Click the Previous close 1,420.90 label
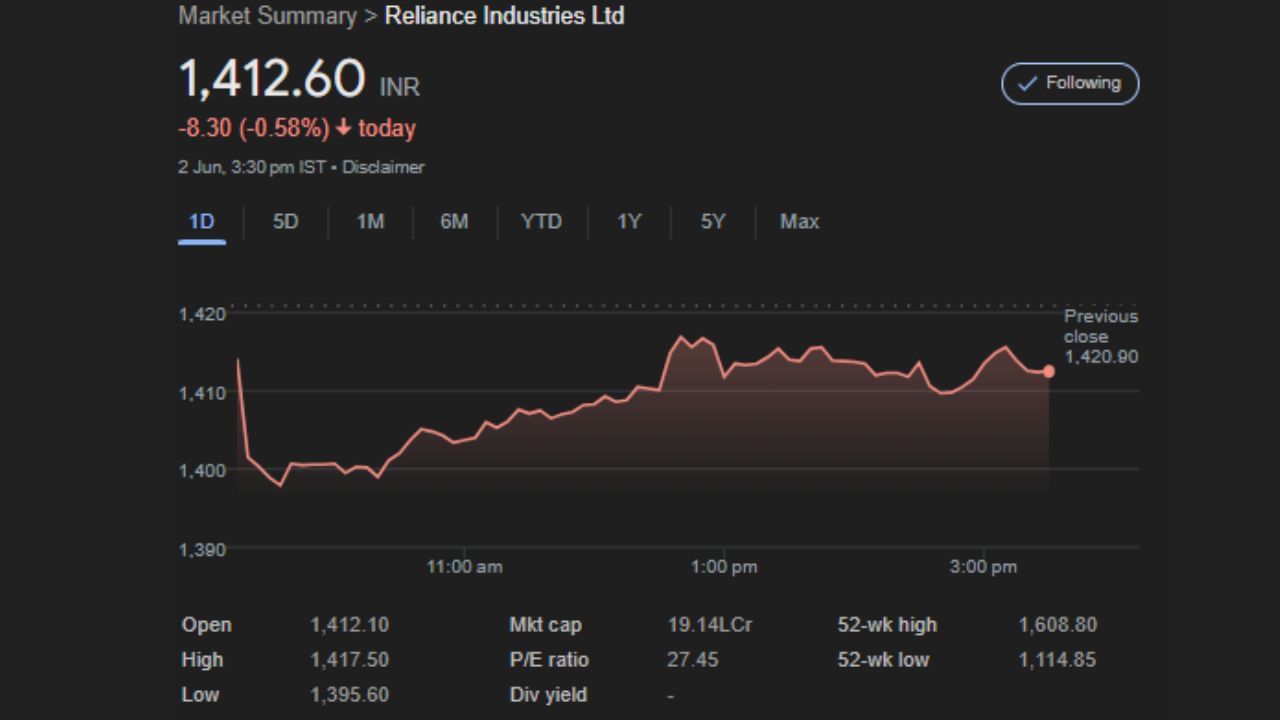The width and height of the screenshot is (1280, 720). coord(1101,337)
